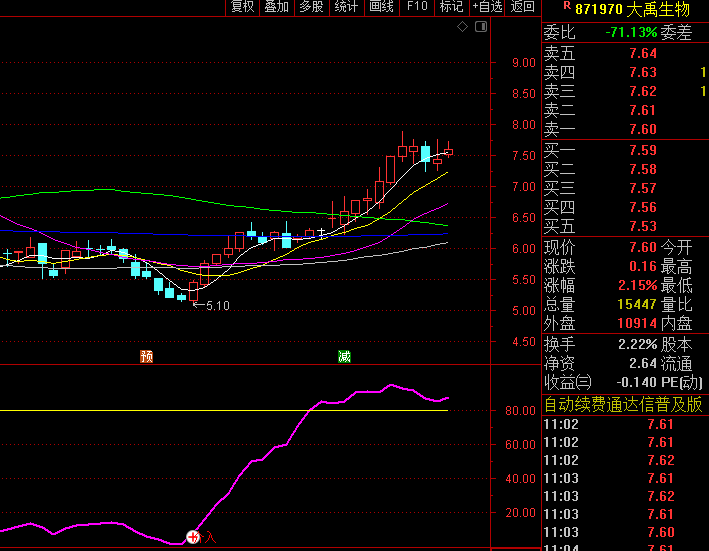Toggle the side panel layout icon
709x551 pixels.
[x=481, y=27]
